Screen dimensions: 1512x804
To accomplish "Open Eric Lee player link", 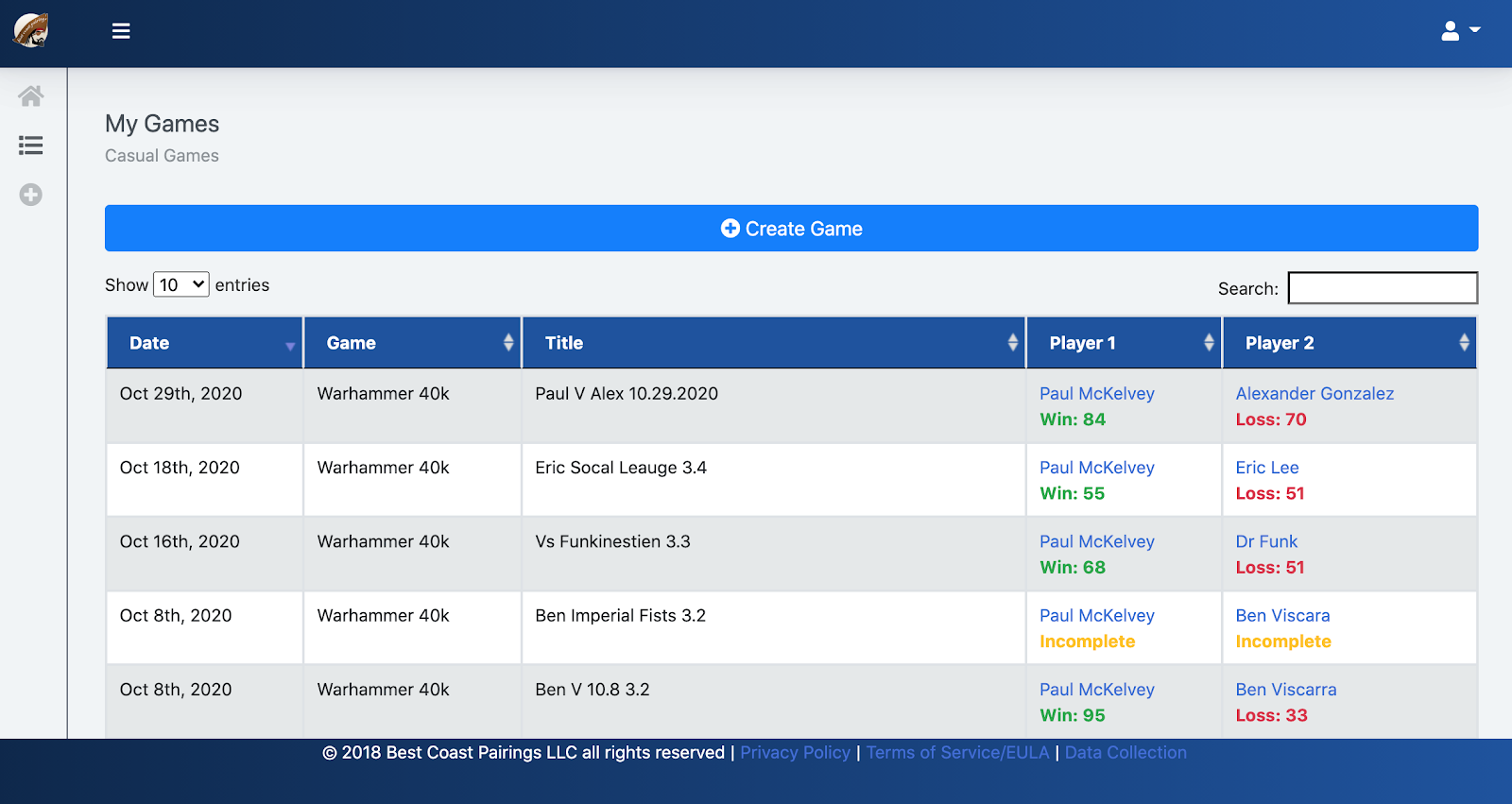I will (1267, 468).
